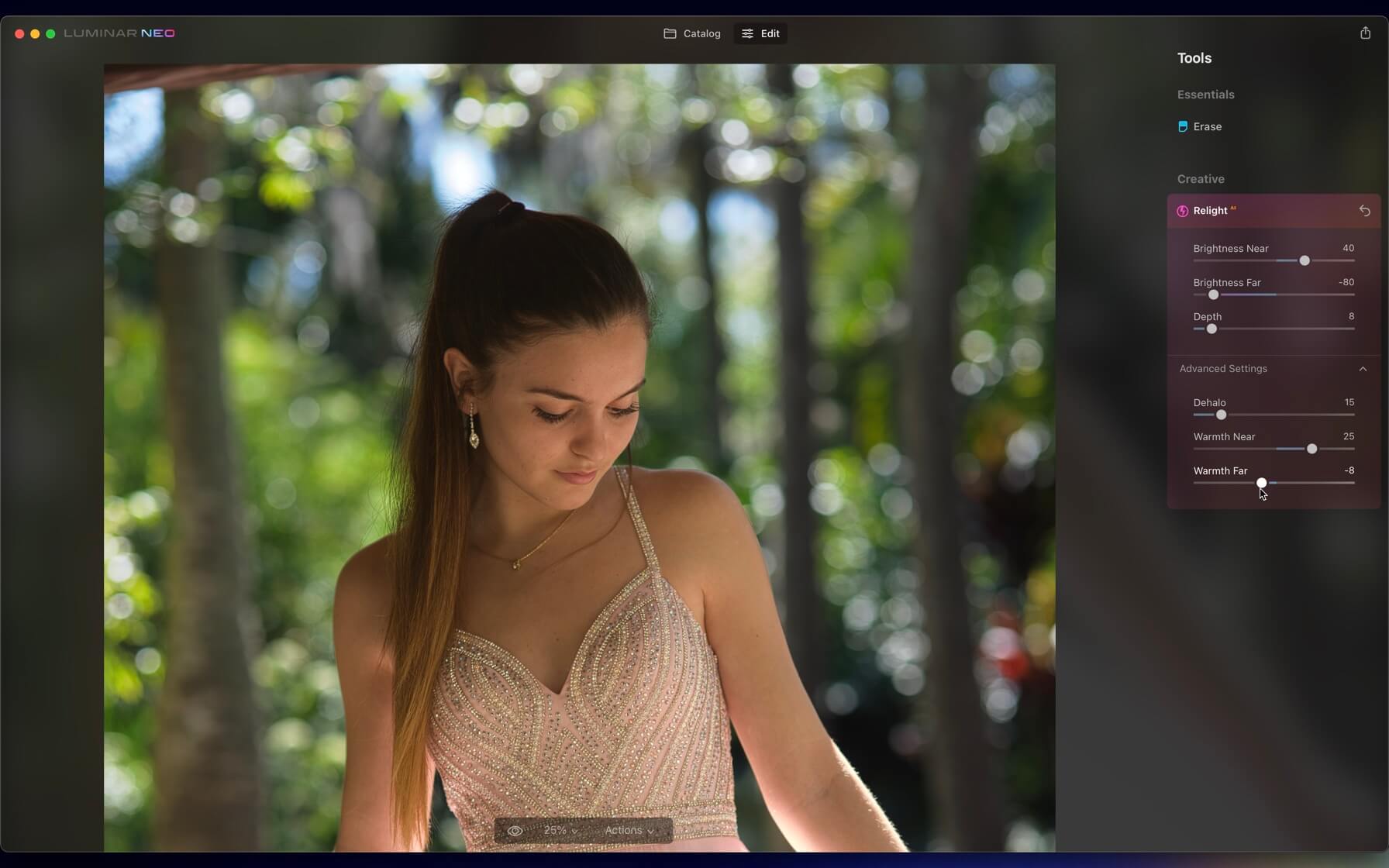
Task: Click the share/export icon
Action: pyautogui.click(x=1365, y=33)
